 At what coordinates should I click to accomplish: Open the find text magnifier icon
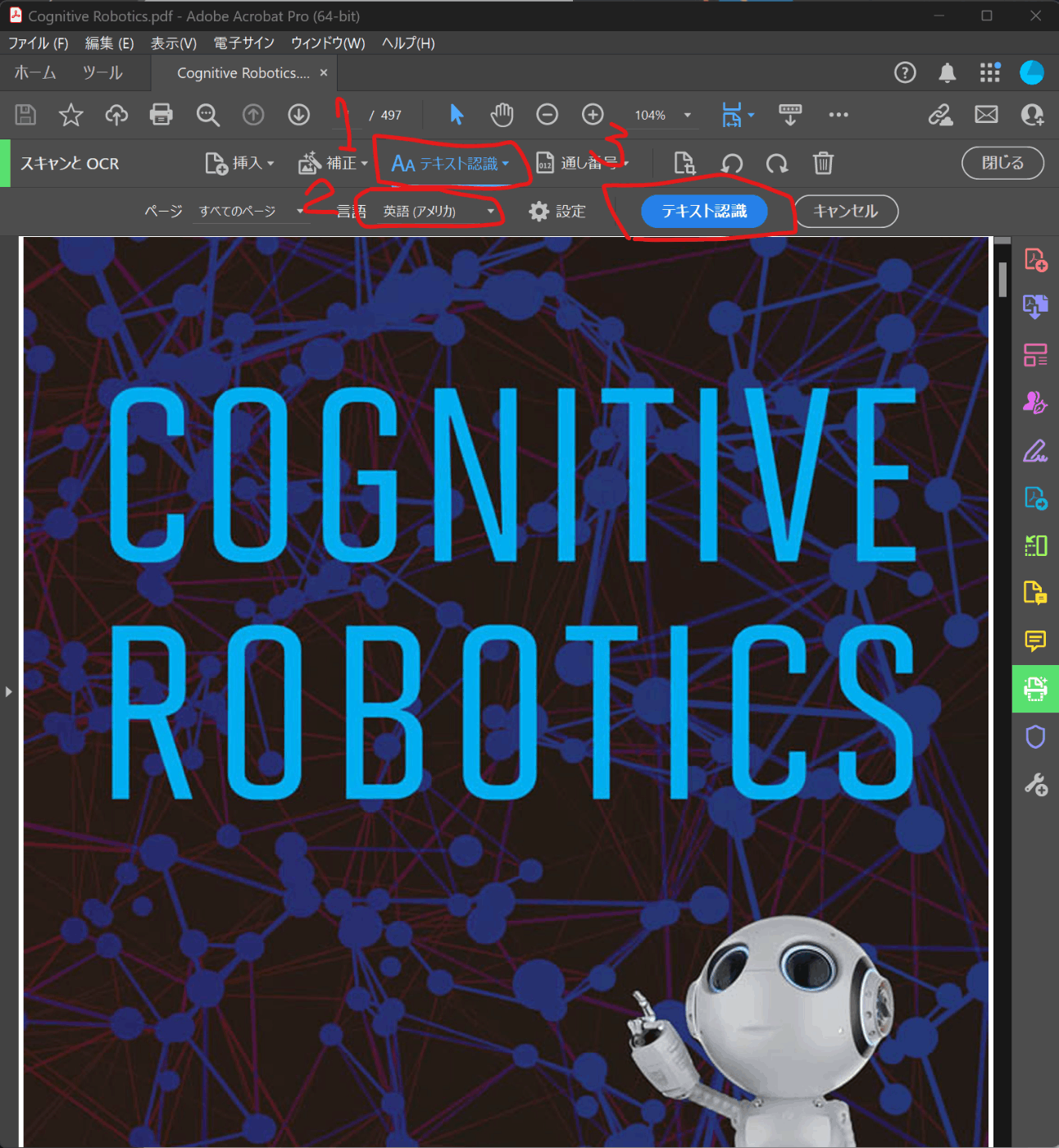point(207,115)
